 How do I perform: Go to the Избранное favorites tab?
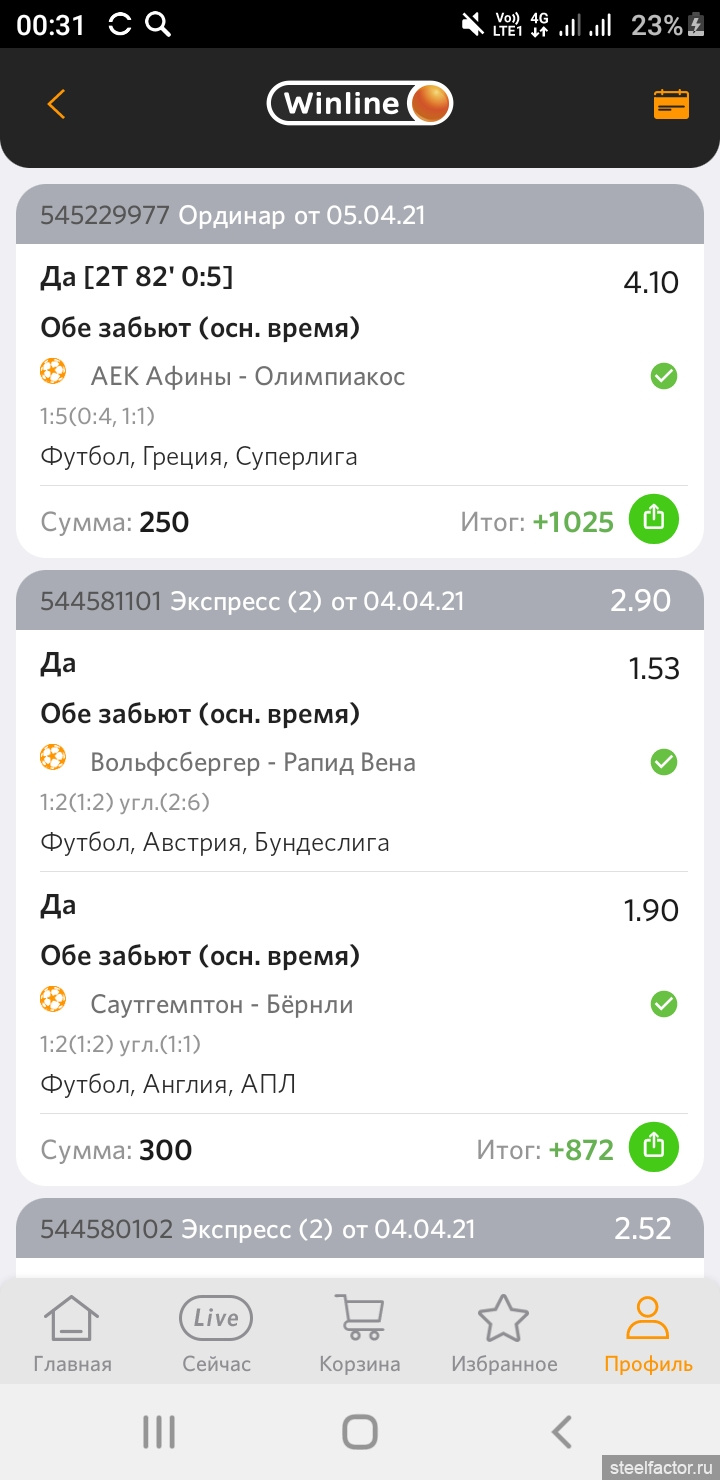point(504,1334)
